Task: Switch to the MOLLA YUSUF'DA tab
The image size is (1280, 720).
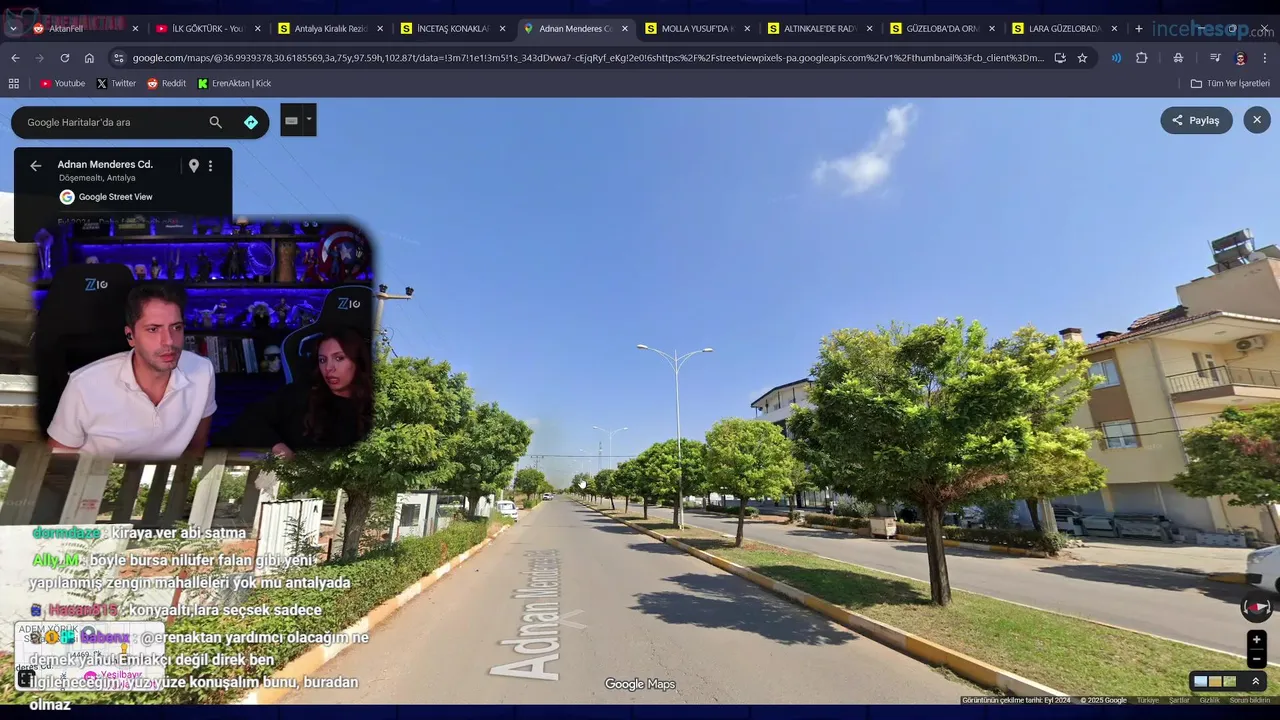Action: [x=697, y=29]
